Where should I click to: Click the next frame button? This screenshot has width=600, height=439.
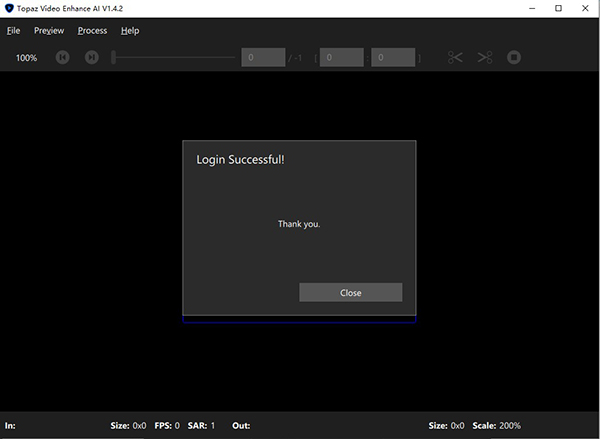[x=91, y=57]
